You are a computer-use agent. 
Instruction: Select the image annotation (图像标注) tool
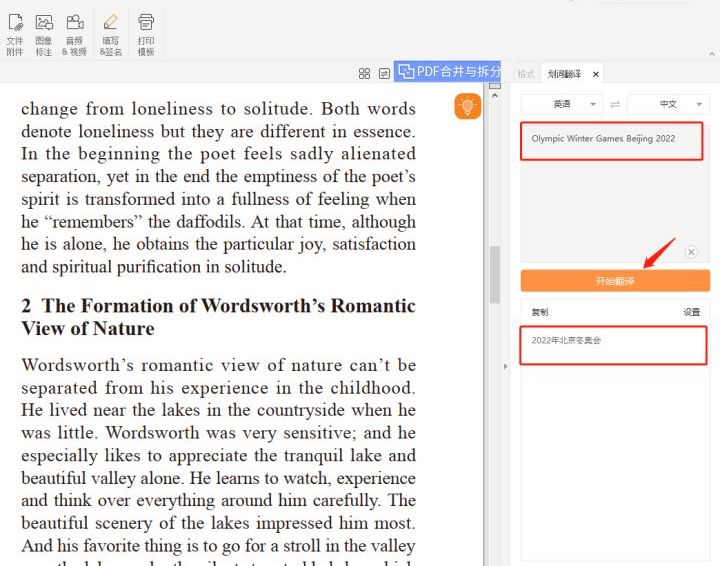point(44,34)
